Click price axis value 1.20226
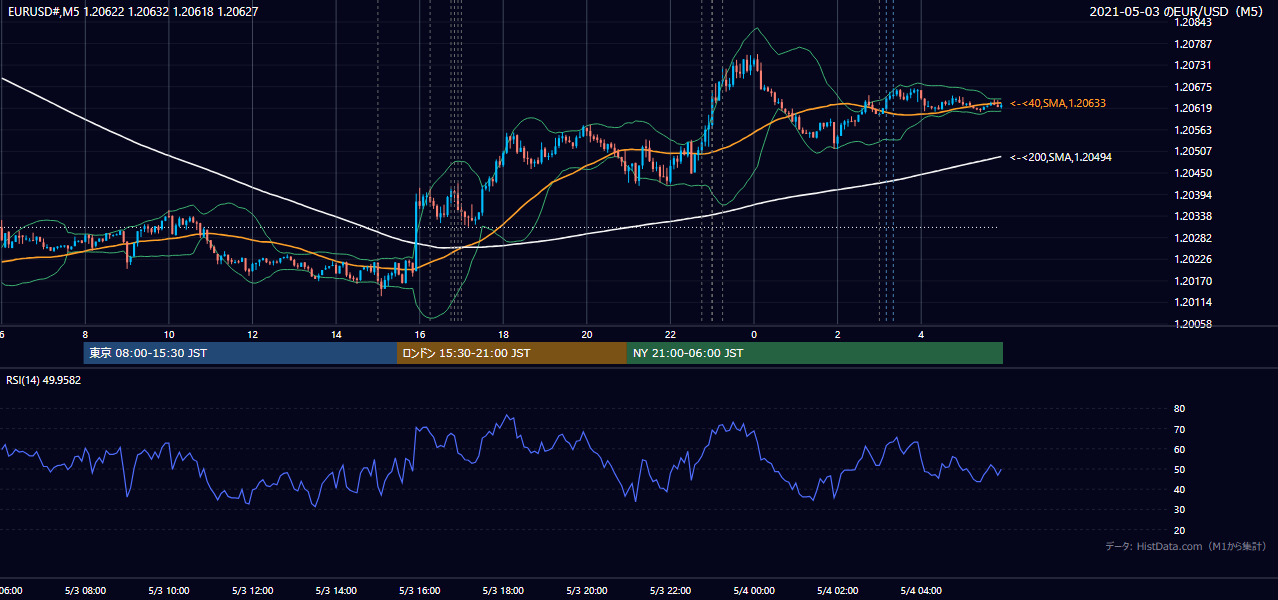Viewport: 1278px width, 600px height. point(1193,259)
